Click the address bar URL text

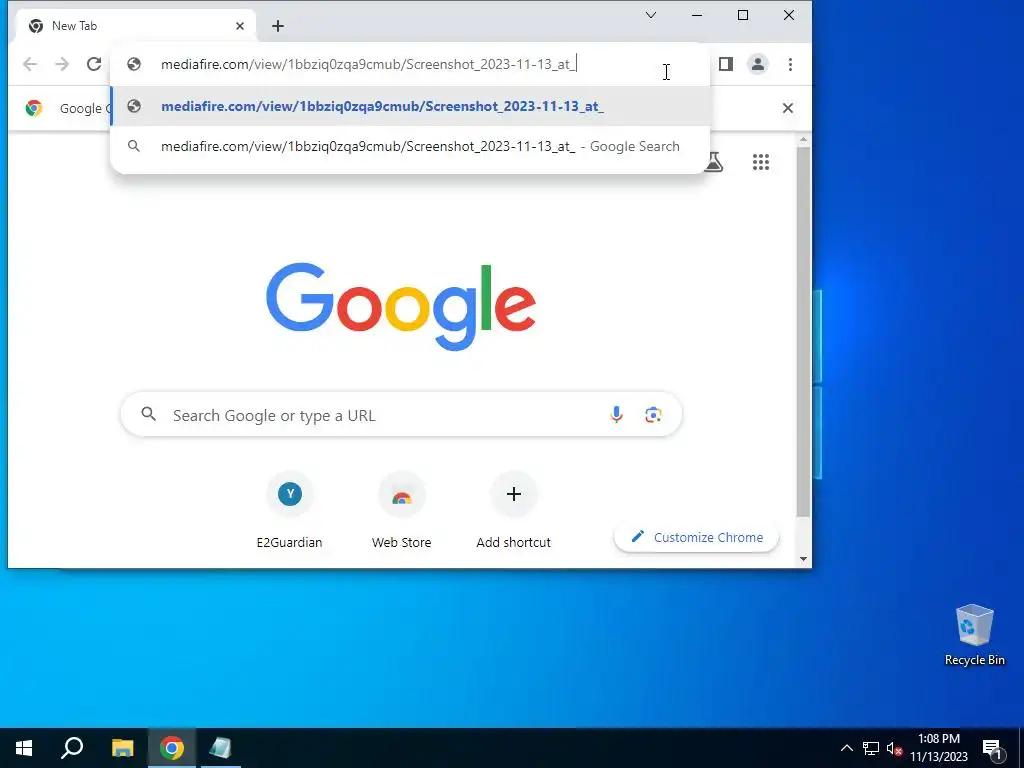[x=368, y=64]
